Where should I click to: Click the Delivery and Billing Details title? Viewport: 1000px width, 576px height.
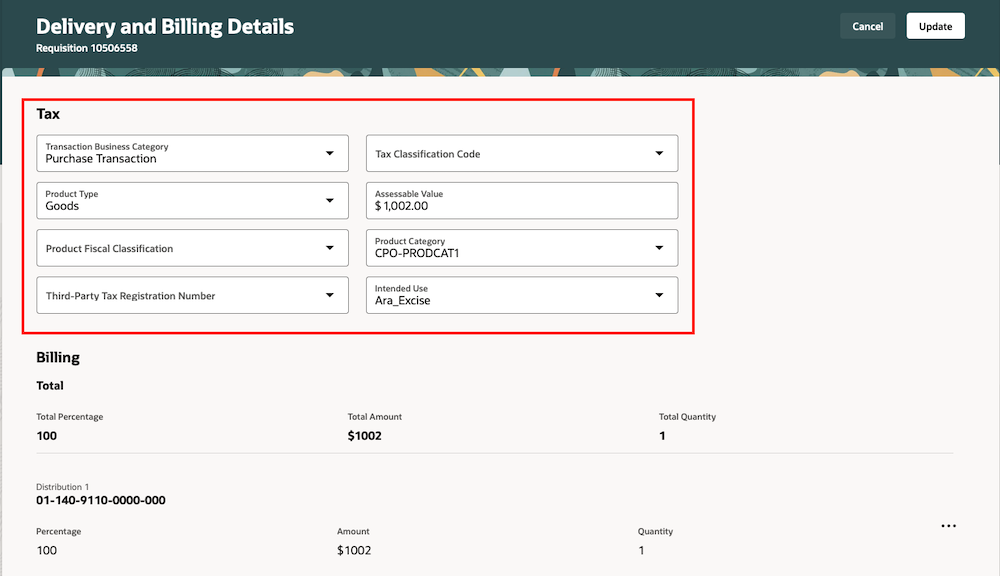165,26
